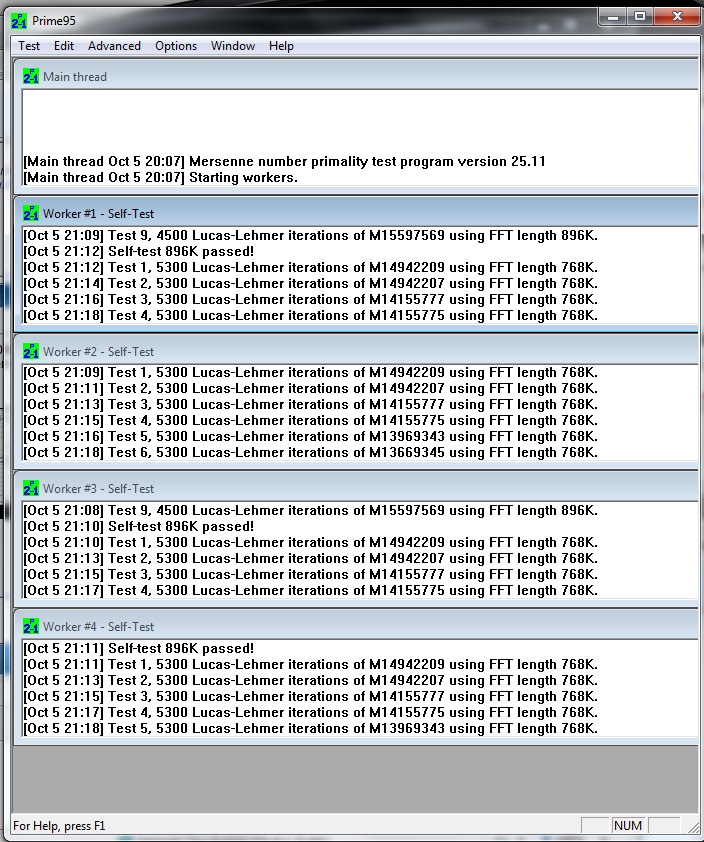Click the Prime95 title bar app icon
Image resolution: width=704 pixels, height=842 pixels.
click(19, 21)
